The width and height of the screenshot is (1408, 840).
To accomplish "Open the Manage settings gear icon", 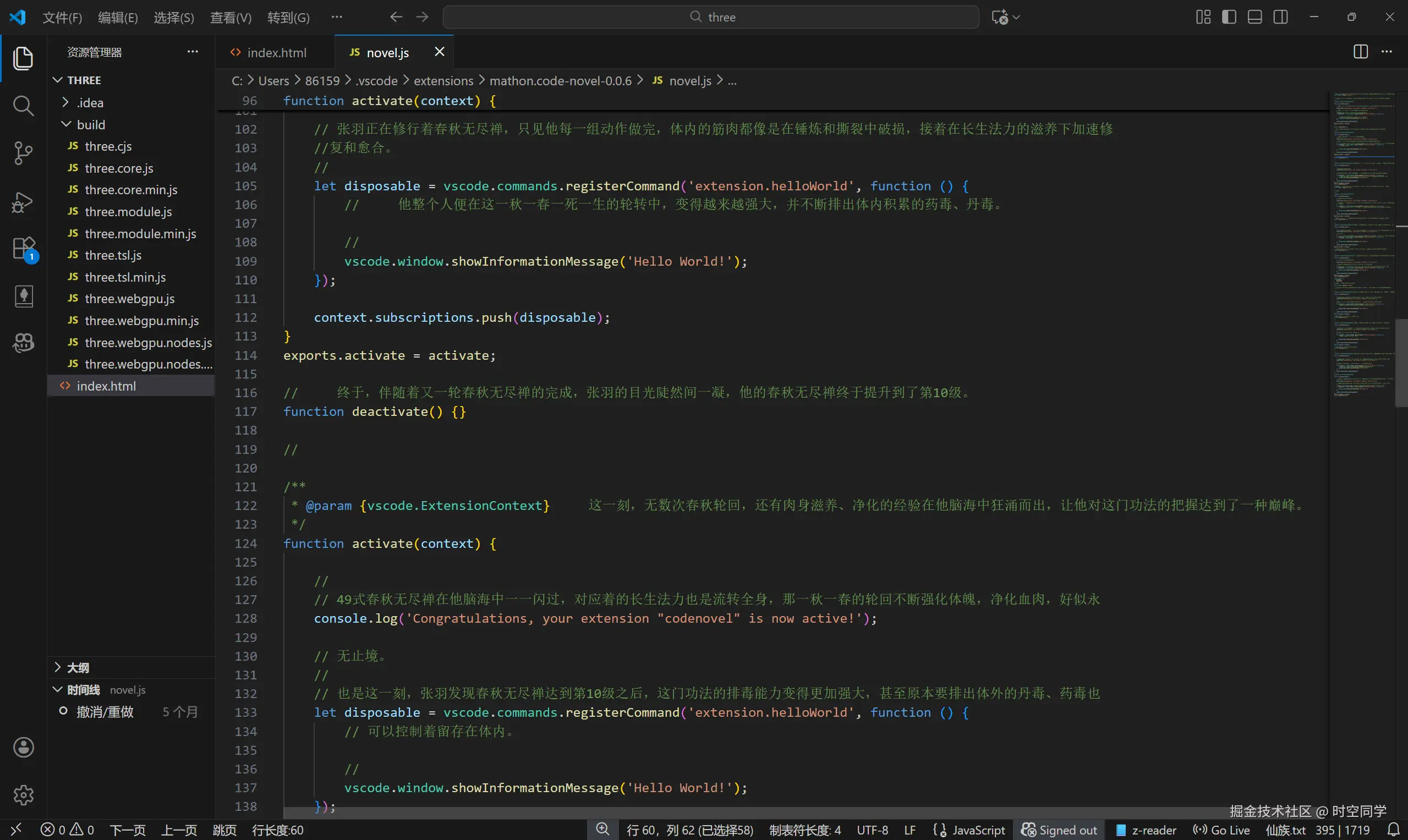I will 23,795.
